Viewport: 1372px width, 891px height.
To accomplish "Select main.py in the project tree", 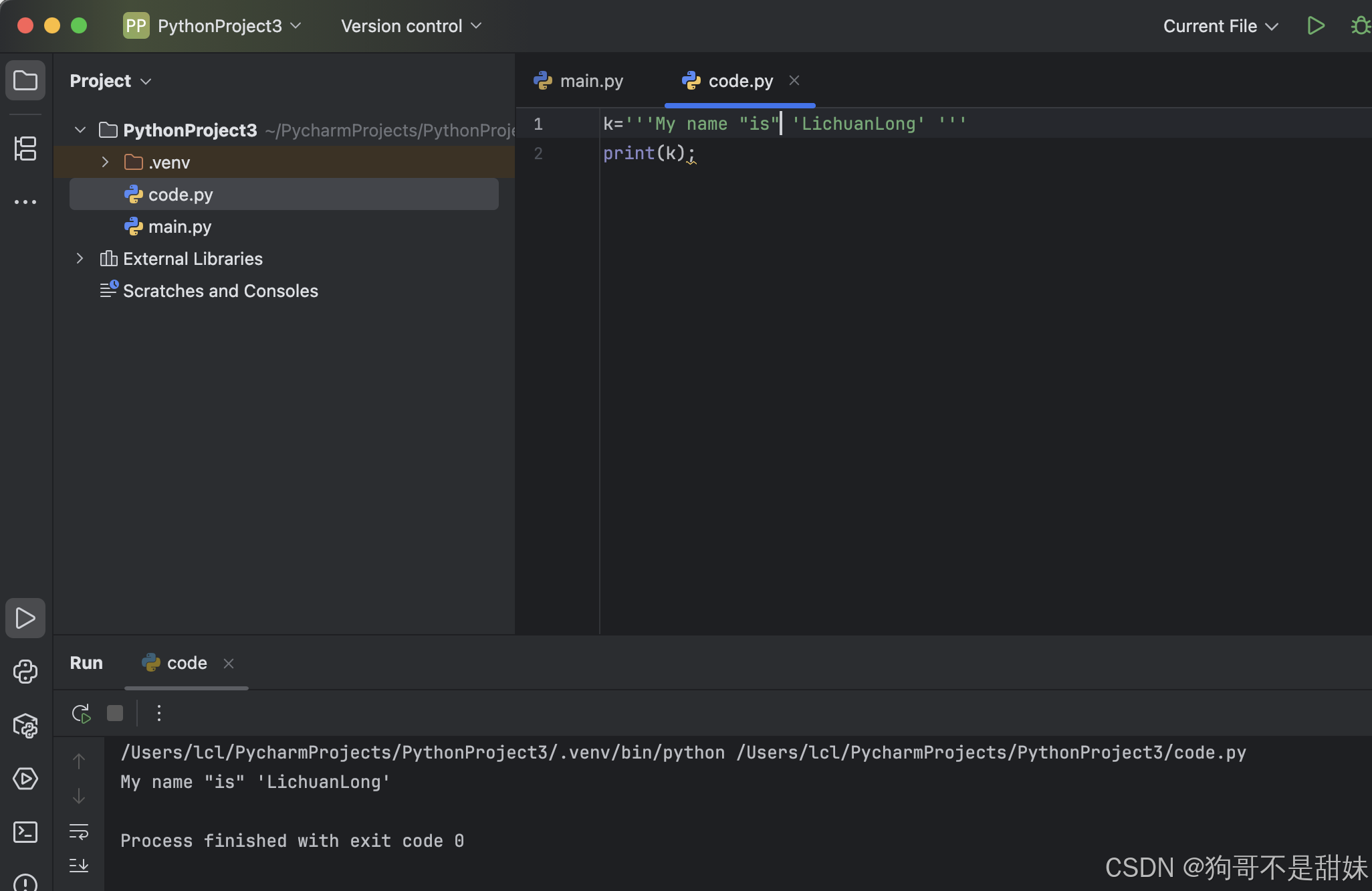I will point(179,227).
